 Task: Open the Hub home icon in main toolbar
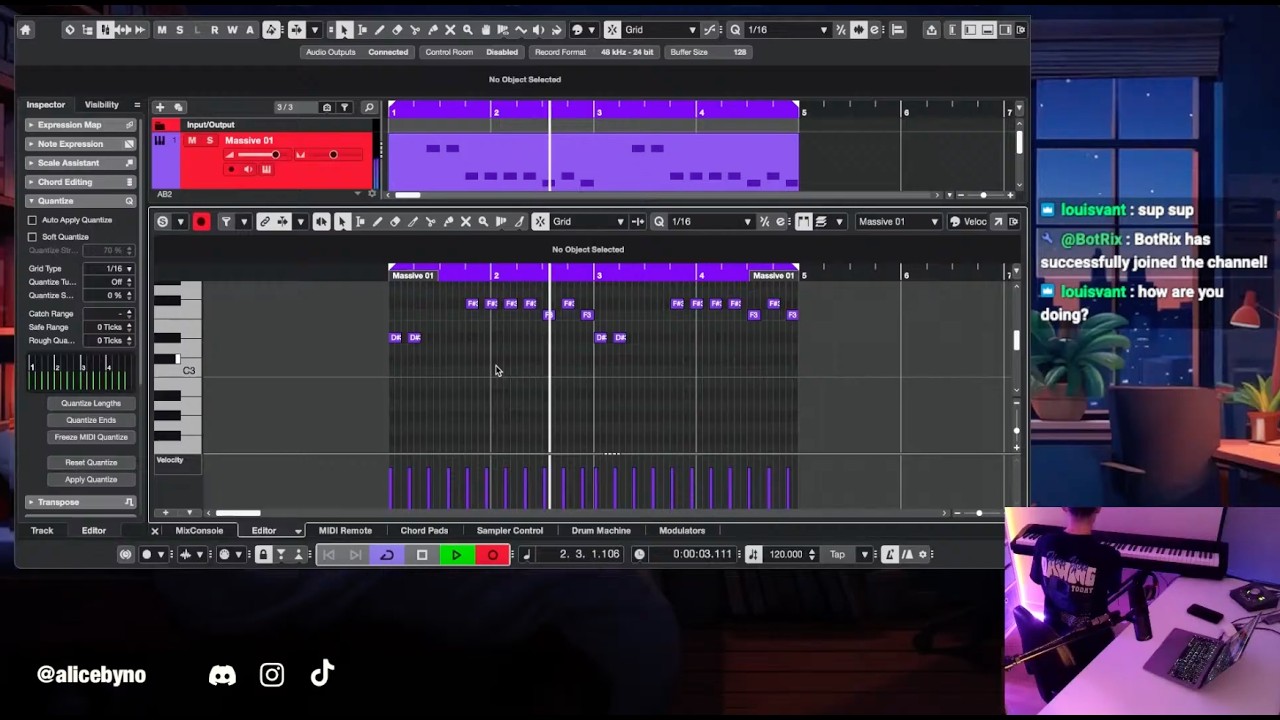point(25,30)
